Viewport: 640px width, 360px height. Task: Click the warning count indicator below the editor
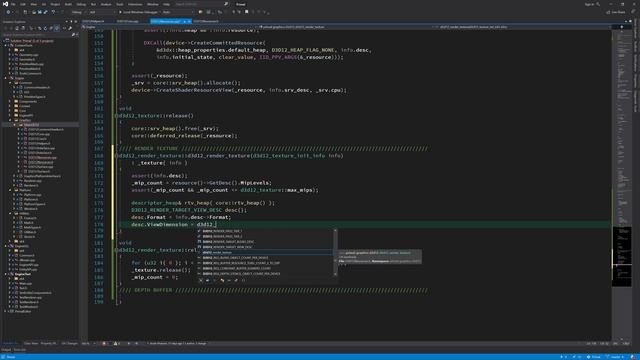coord(117,344)
